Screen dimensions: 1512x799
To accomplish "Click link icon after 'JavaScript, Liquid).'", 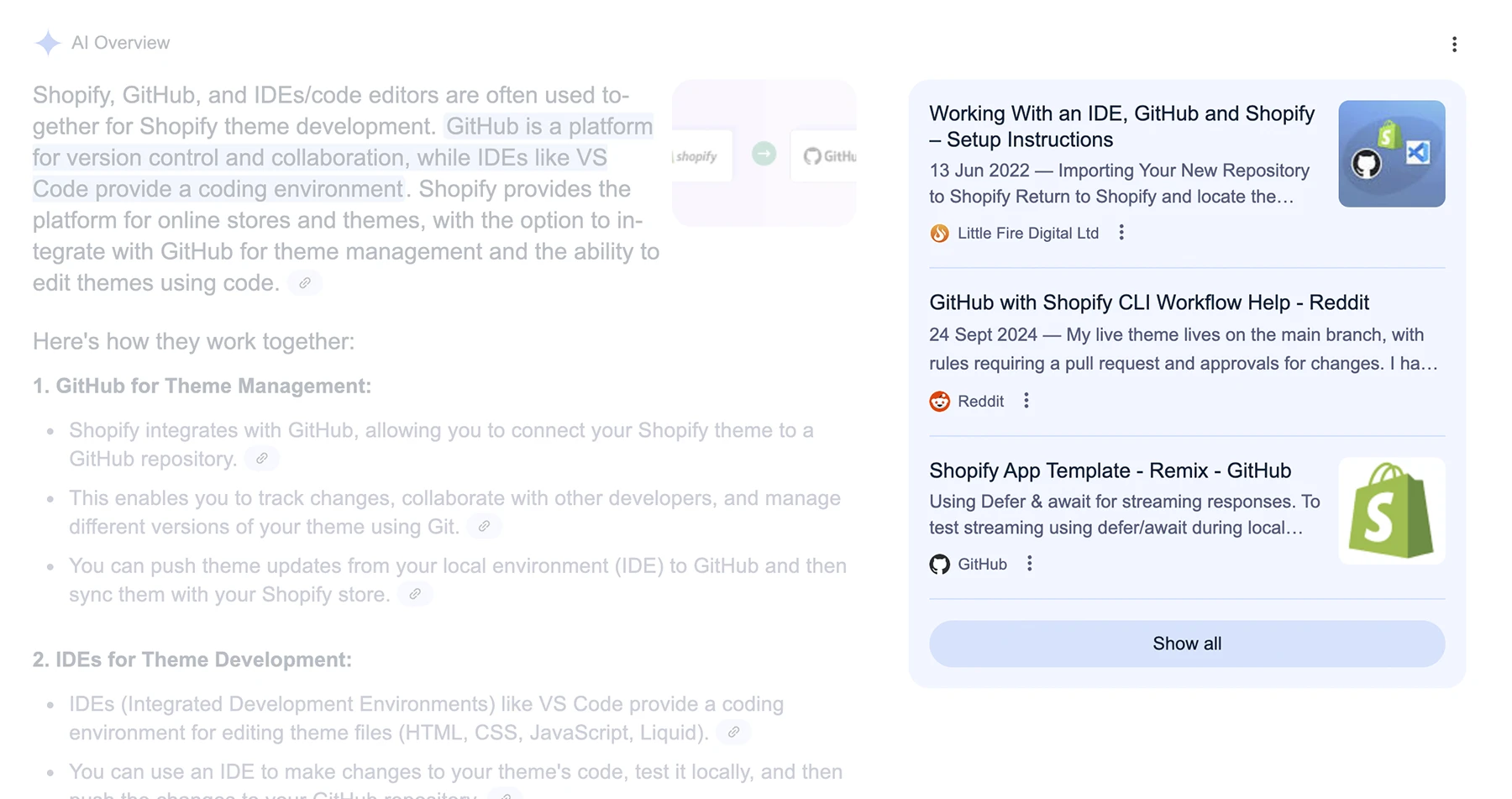I will (x=733, y=733).
